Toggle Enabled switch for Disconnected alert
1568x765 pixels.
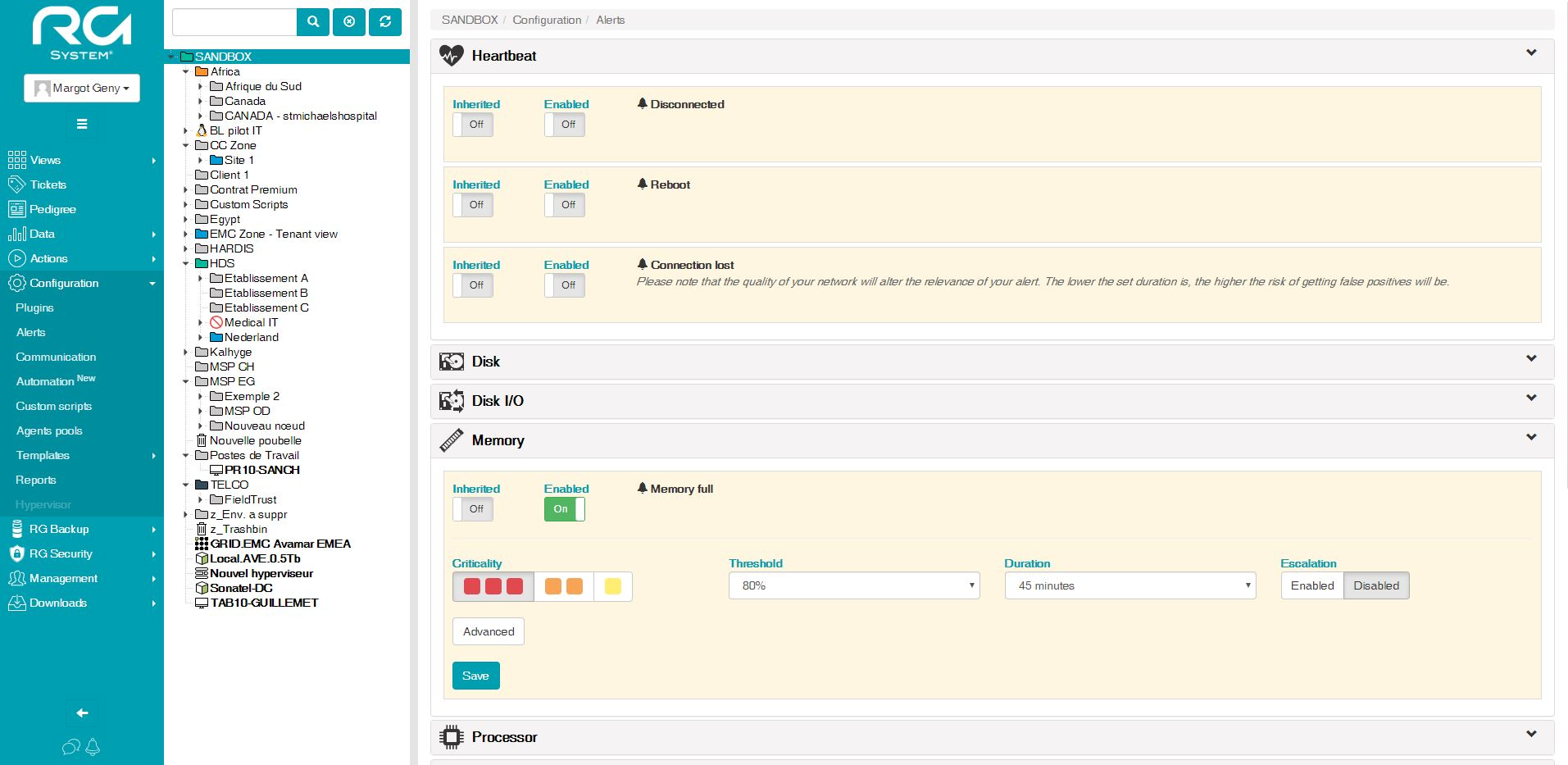point(565,125)
